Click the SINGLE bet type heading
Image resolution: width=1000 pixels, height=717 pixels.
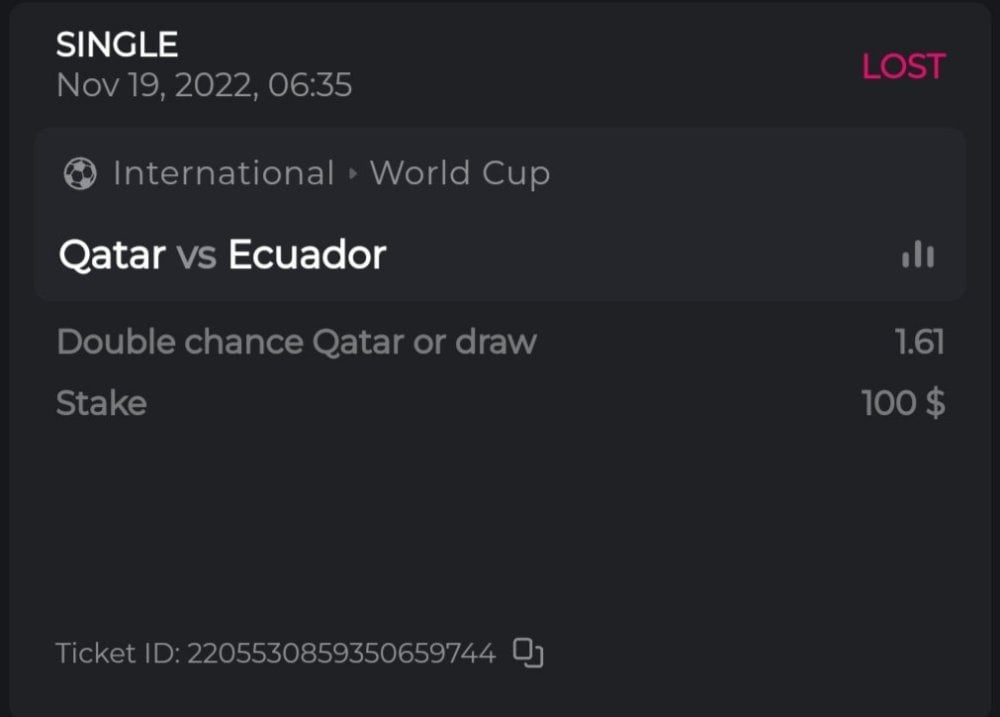[x=117, y=44]
